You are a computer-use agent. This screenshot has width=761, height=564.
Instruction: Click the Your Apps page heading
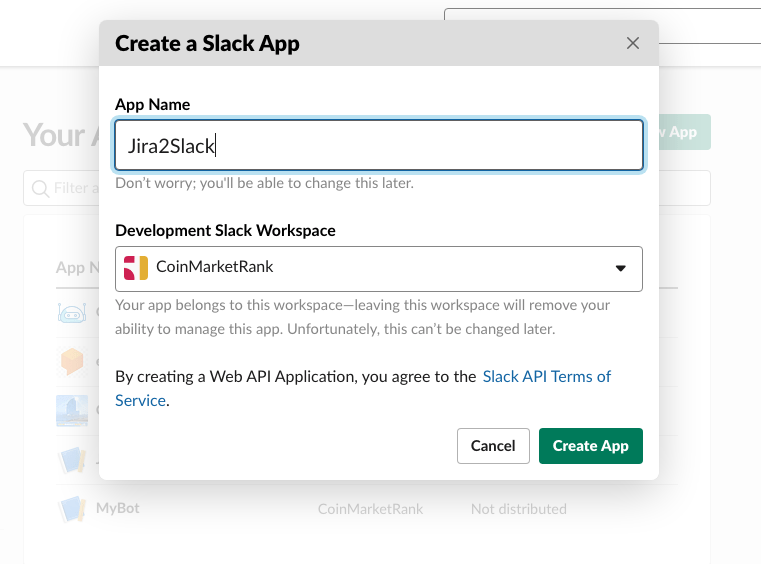point(55,135)
